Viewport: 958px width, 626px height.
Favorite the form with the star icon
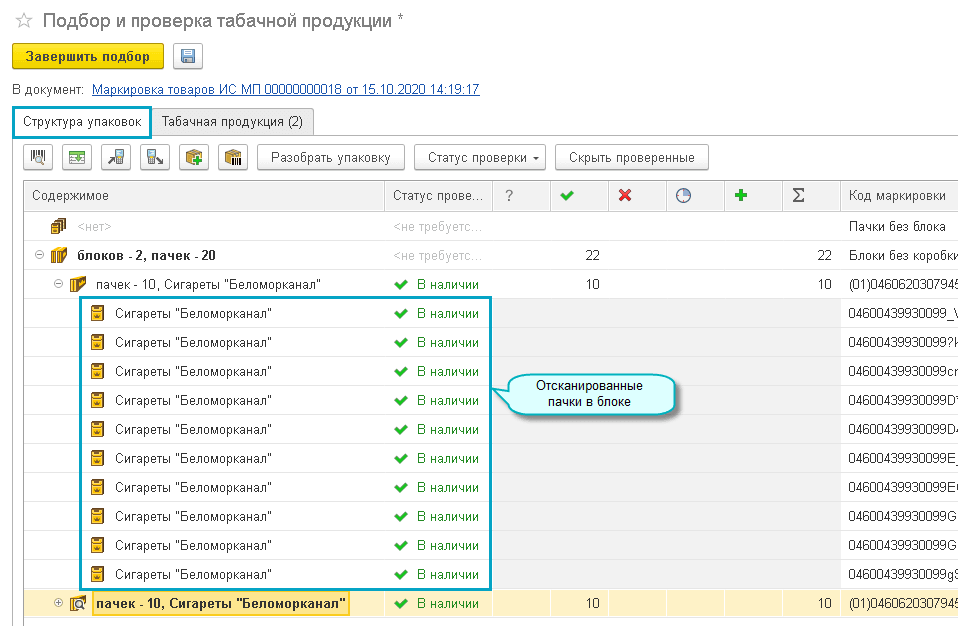click(x=24, y=20)
